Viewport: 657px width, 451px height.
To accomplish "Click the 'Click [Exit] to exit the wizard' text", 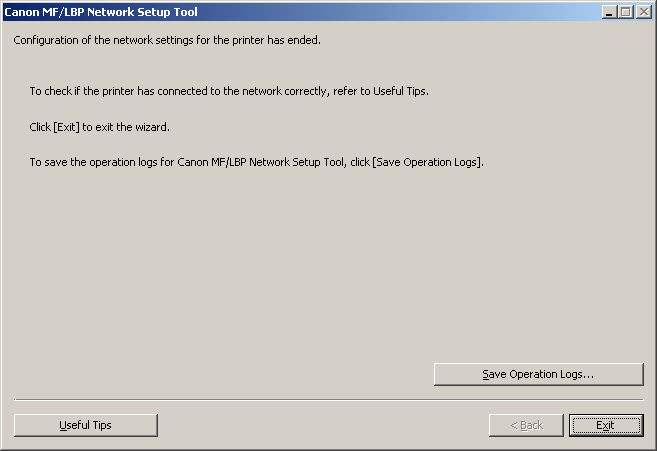I will 100,127.
